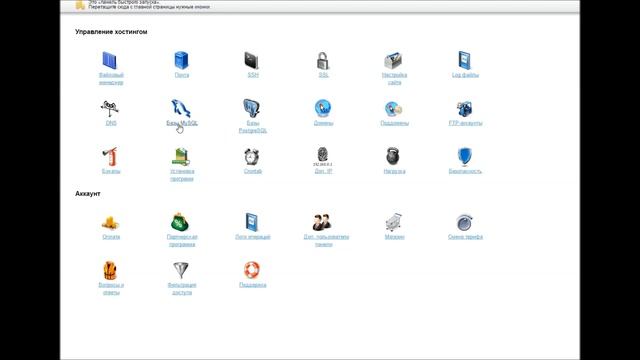Screen dimensions: 640x360
Task: Click the Управление хостингом section heading
Action: pos(111,32)
